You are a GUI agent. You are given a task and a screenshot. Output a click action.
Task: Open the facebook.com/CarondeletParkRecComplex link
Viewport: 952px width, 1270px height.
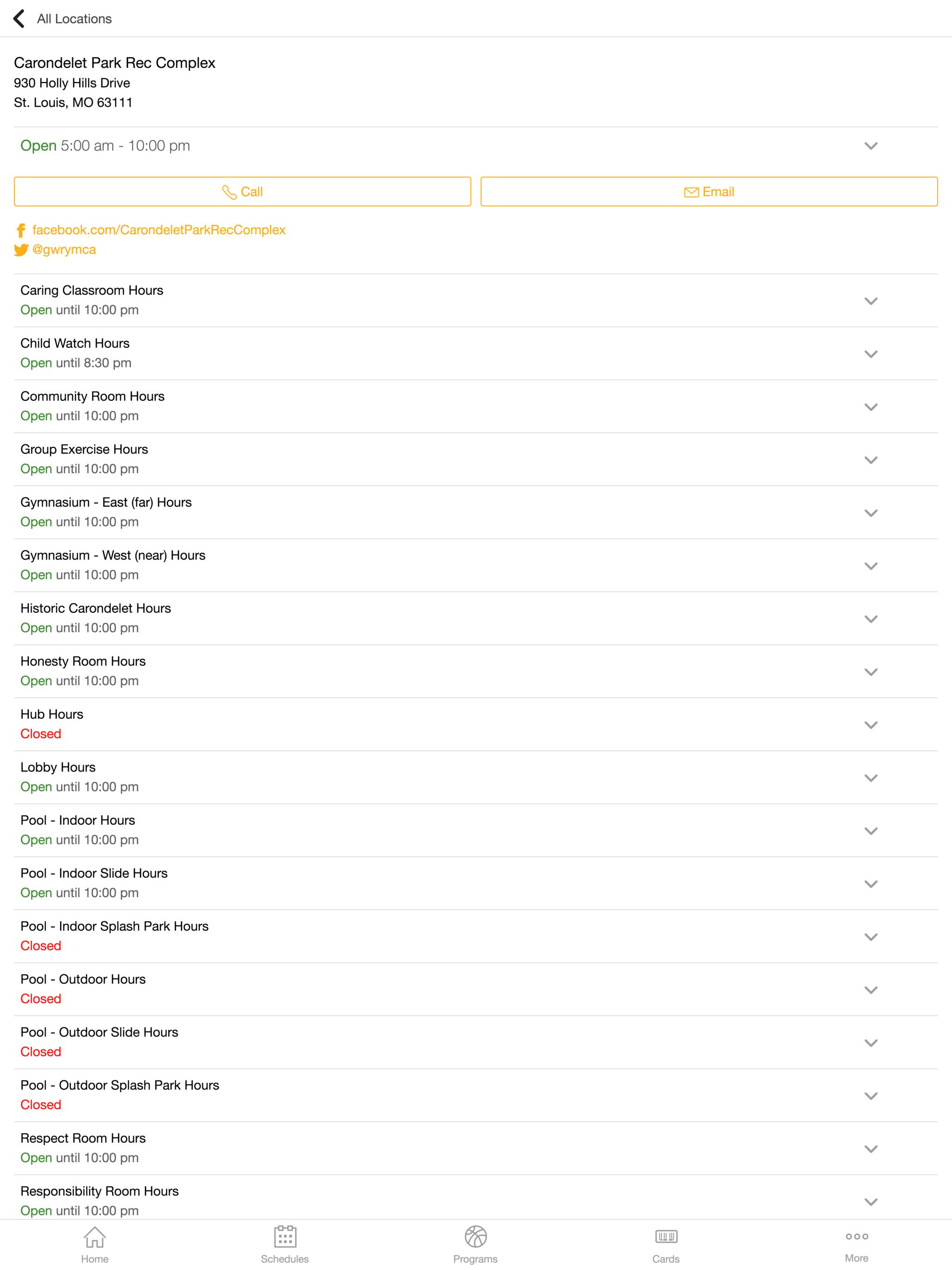(x=159, y=230)
